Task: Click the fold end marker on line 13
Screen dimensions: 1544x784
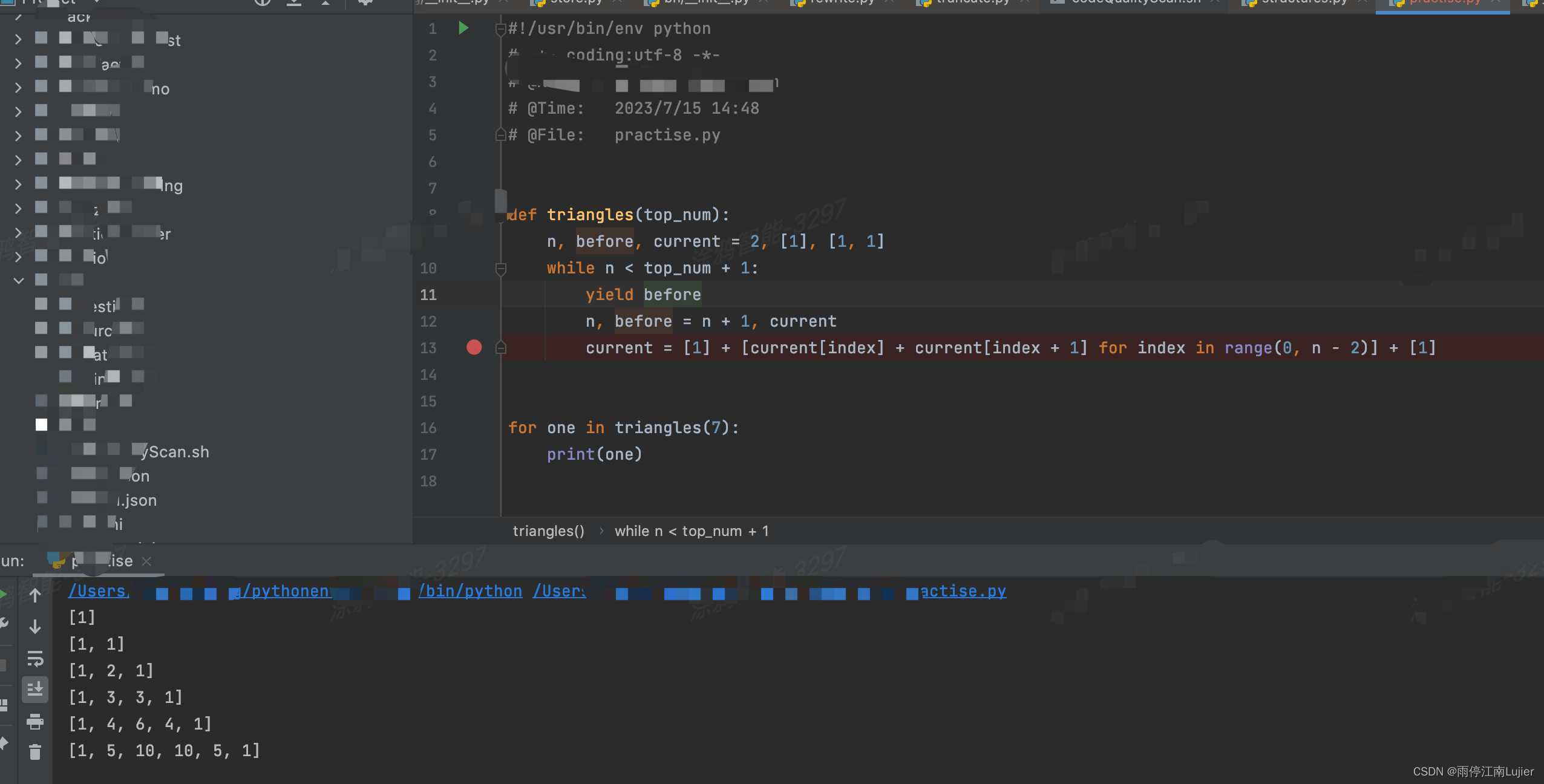Action: 500,348
